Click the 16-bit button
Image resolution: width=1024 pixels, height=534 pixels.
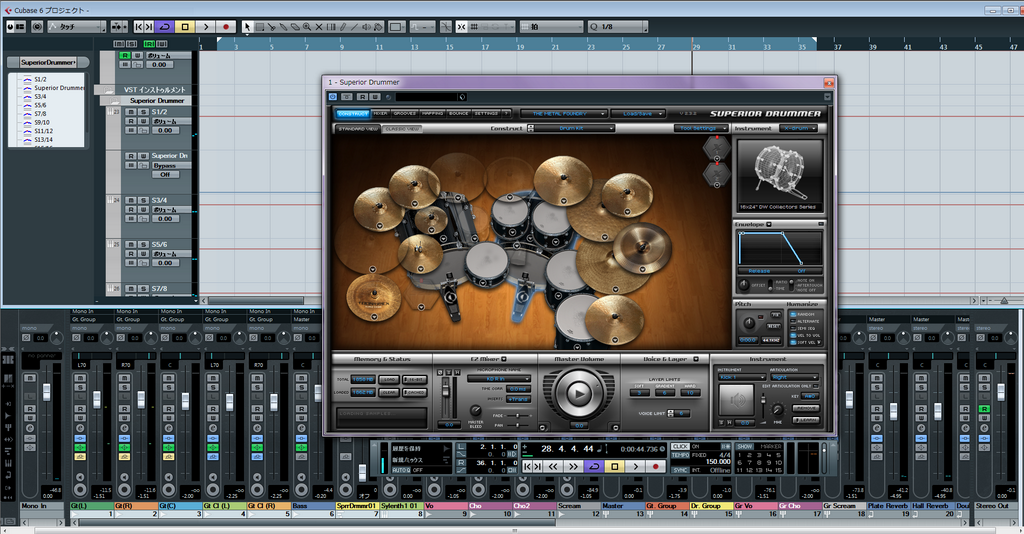[x=415, y=380]
